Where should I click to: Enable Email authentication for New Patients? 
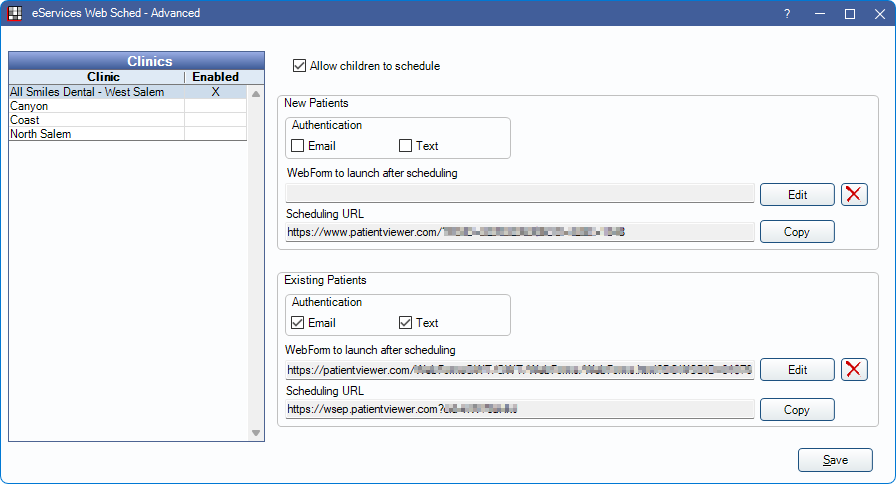coord(298,146)
